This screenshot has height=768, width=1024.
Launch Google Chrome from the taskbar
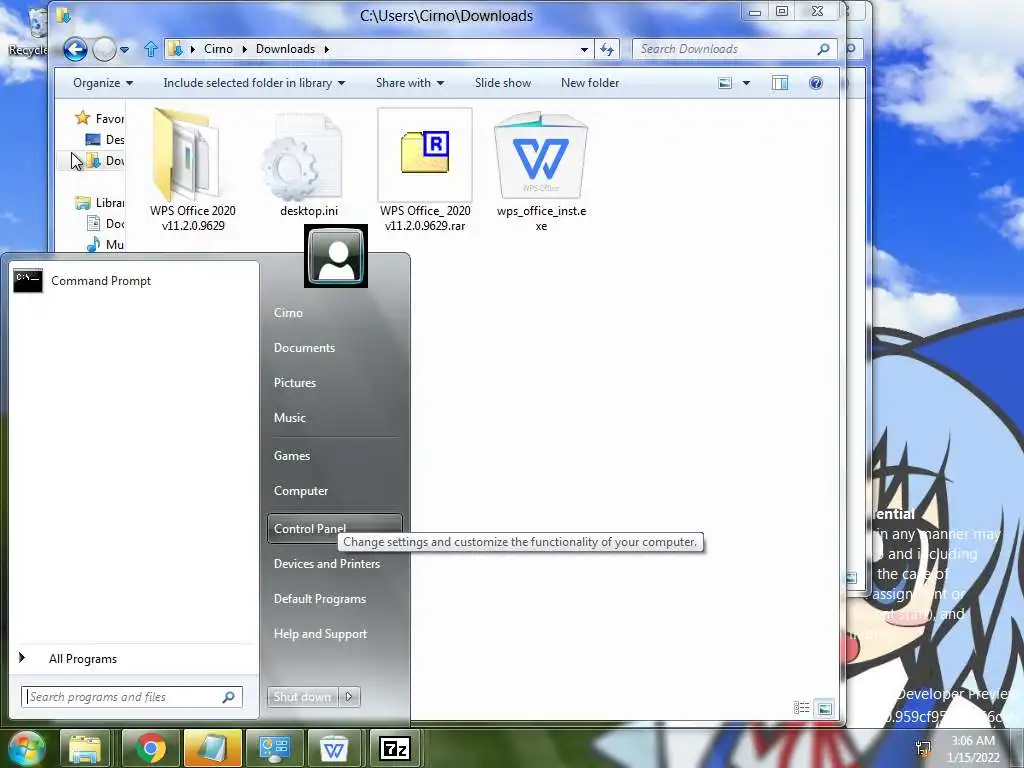151,748
